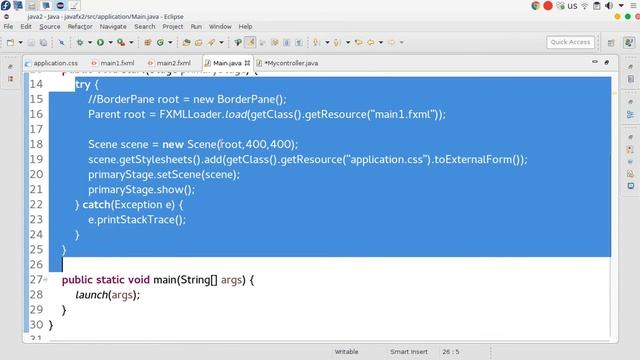
Task: Switch to main1.fxml tab
Action: (x=117, y=63)
